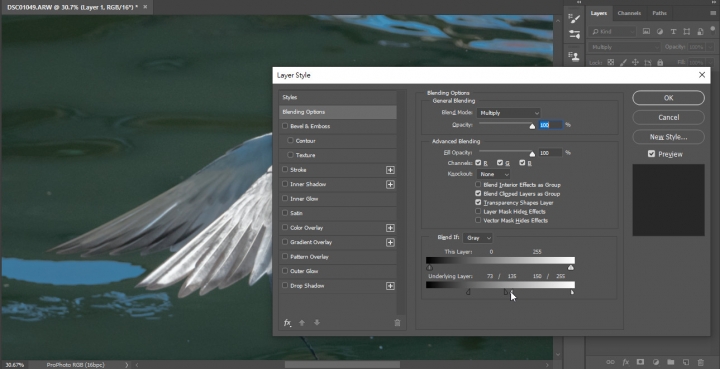Filter layers for pixel layers icon

click(646, 32)
